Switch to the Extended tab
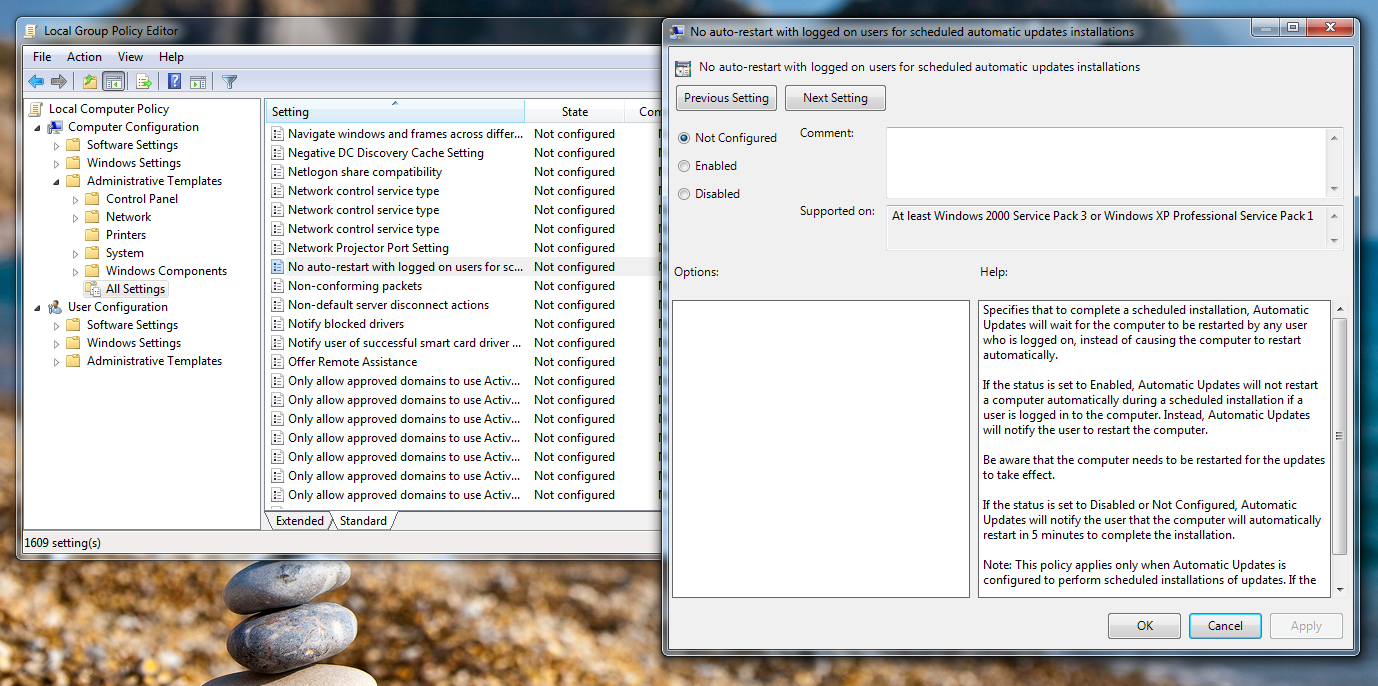1378x686 pixels. pyautogui.click(x=299, y=521)
